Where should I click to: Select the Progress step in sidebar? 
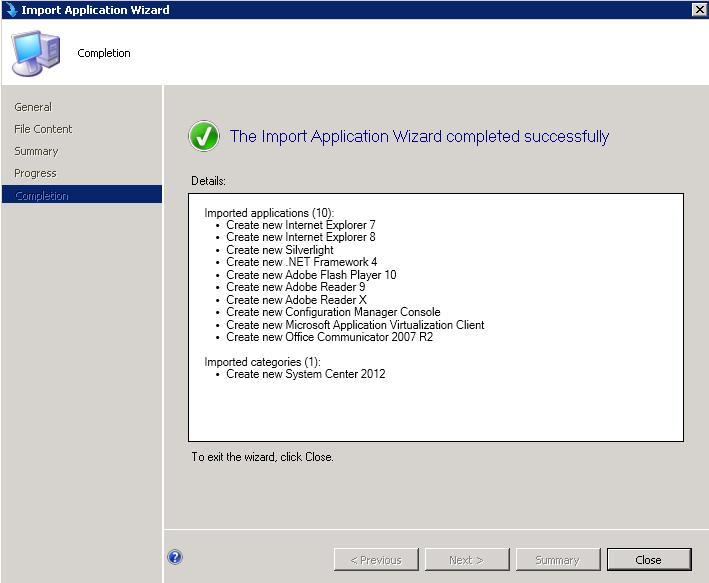pos(35,173)
